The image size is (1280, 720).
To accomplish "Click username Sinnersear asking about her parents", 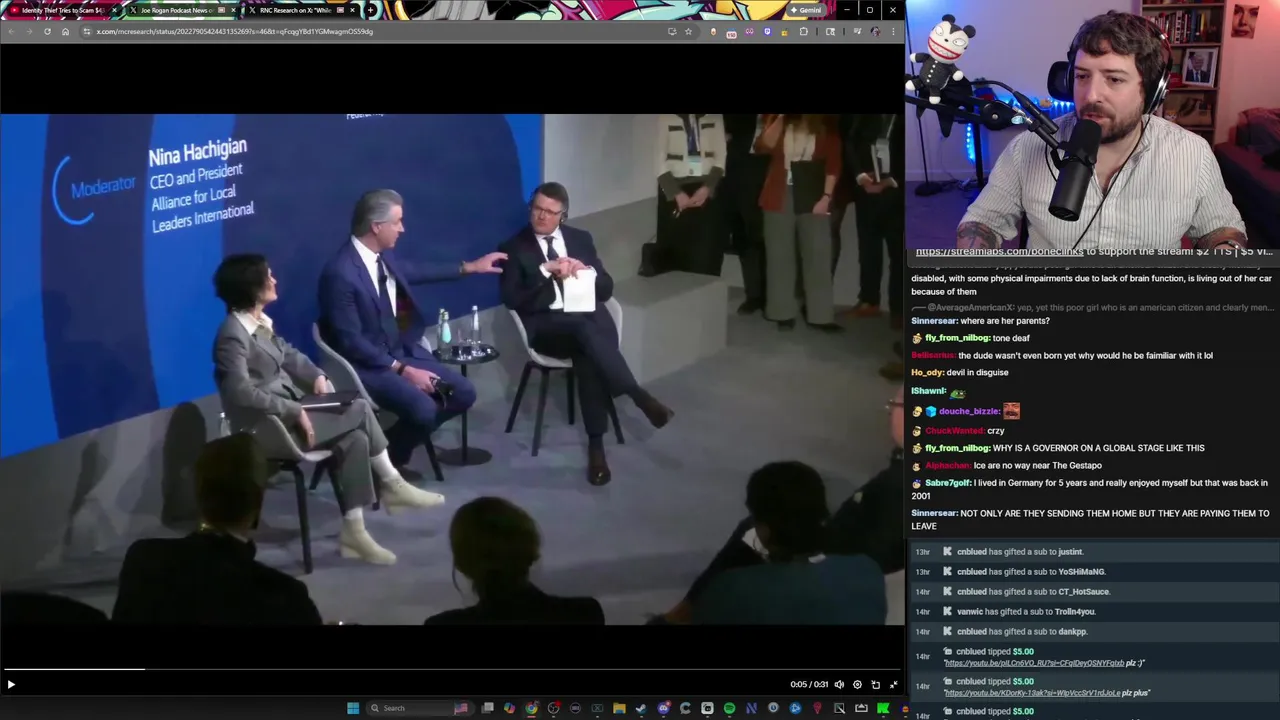I will [934, 321].
